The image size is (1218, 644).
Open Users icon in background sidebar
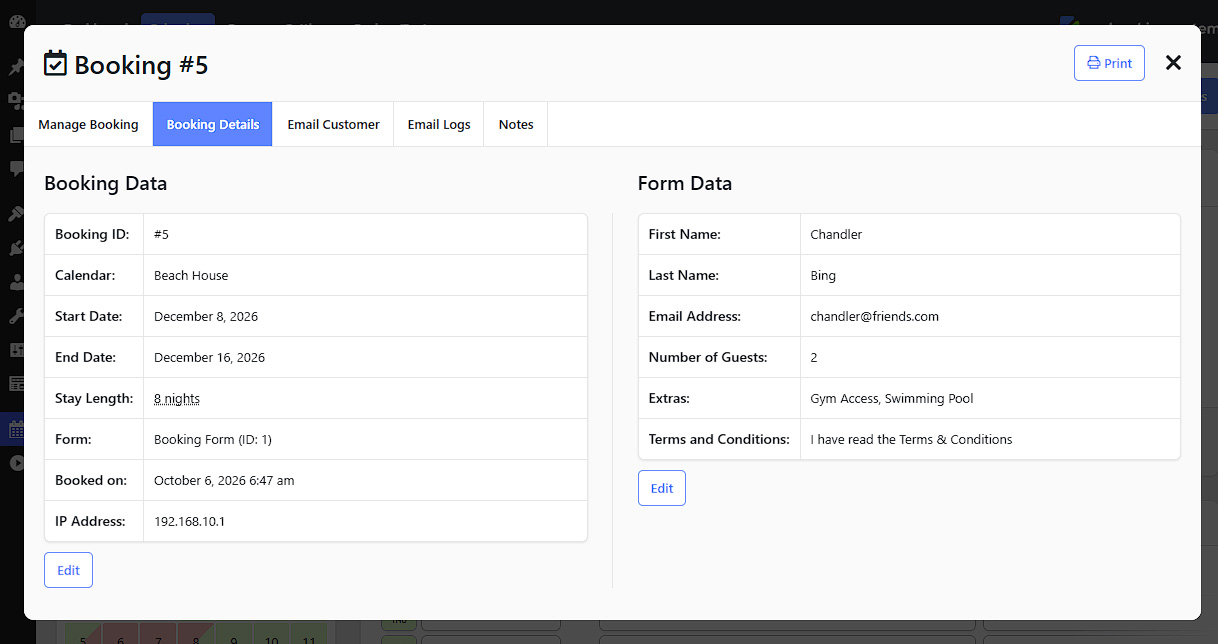(x=17, y=282)
